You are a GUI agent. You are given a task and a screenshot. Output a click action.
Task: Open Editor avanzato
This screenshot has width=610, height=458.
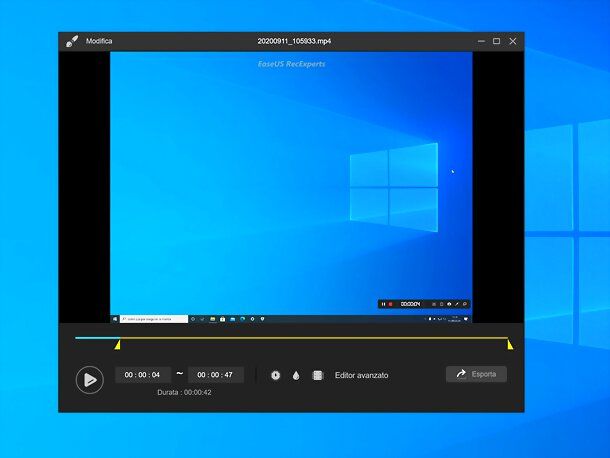point(361,376)
